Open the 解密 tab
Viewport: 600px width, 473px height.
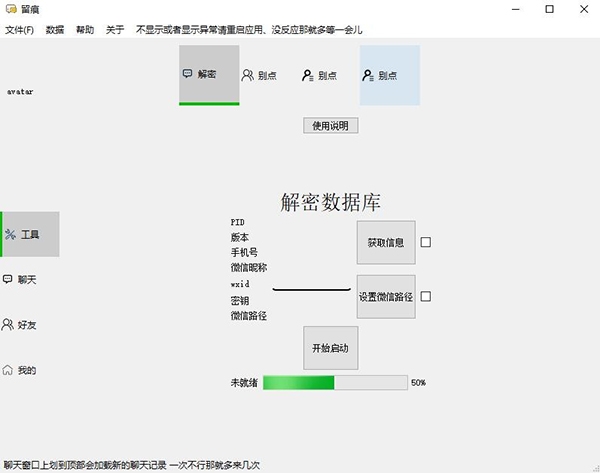click(209, 75)
